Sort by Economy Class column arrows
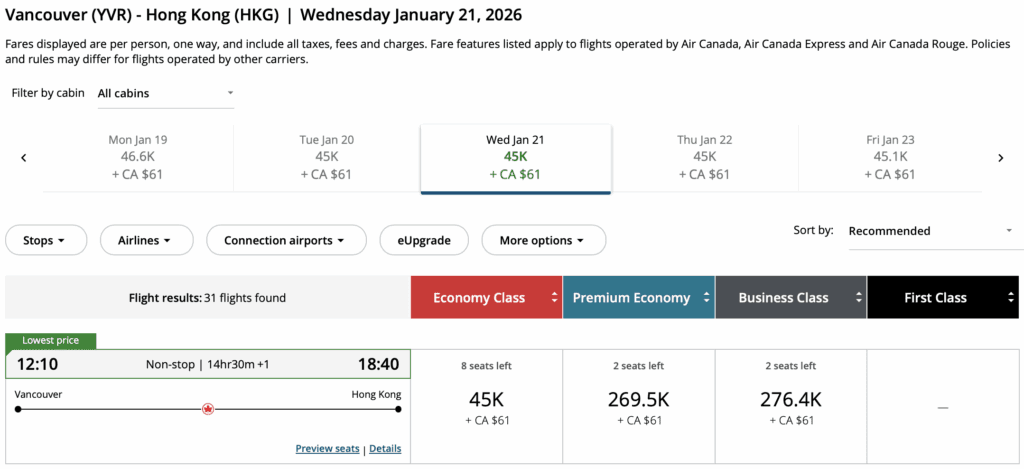The image size is (1024, 469). 554,298
